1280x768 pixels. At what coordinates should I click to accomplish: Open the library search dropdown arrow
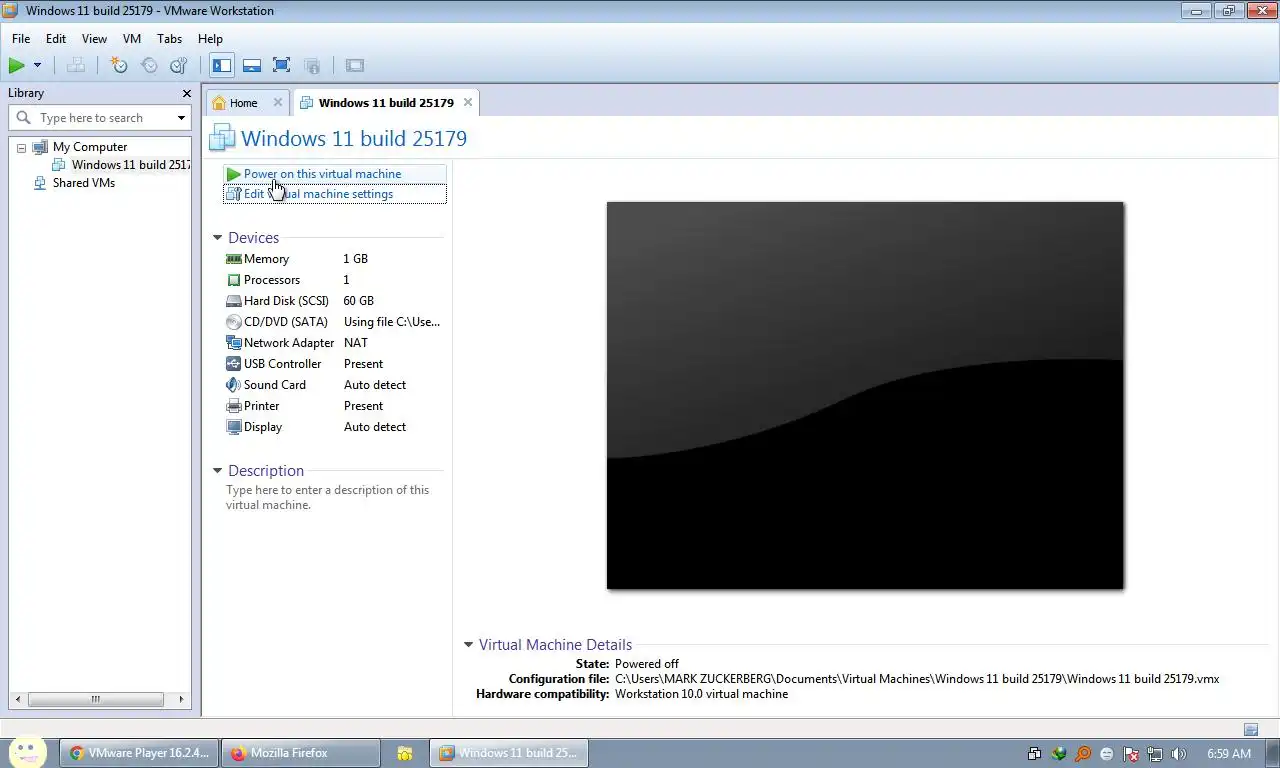point(181,118)
